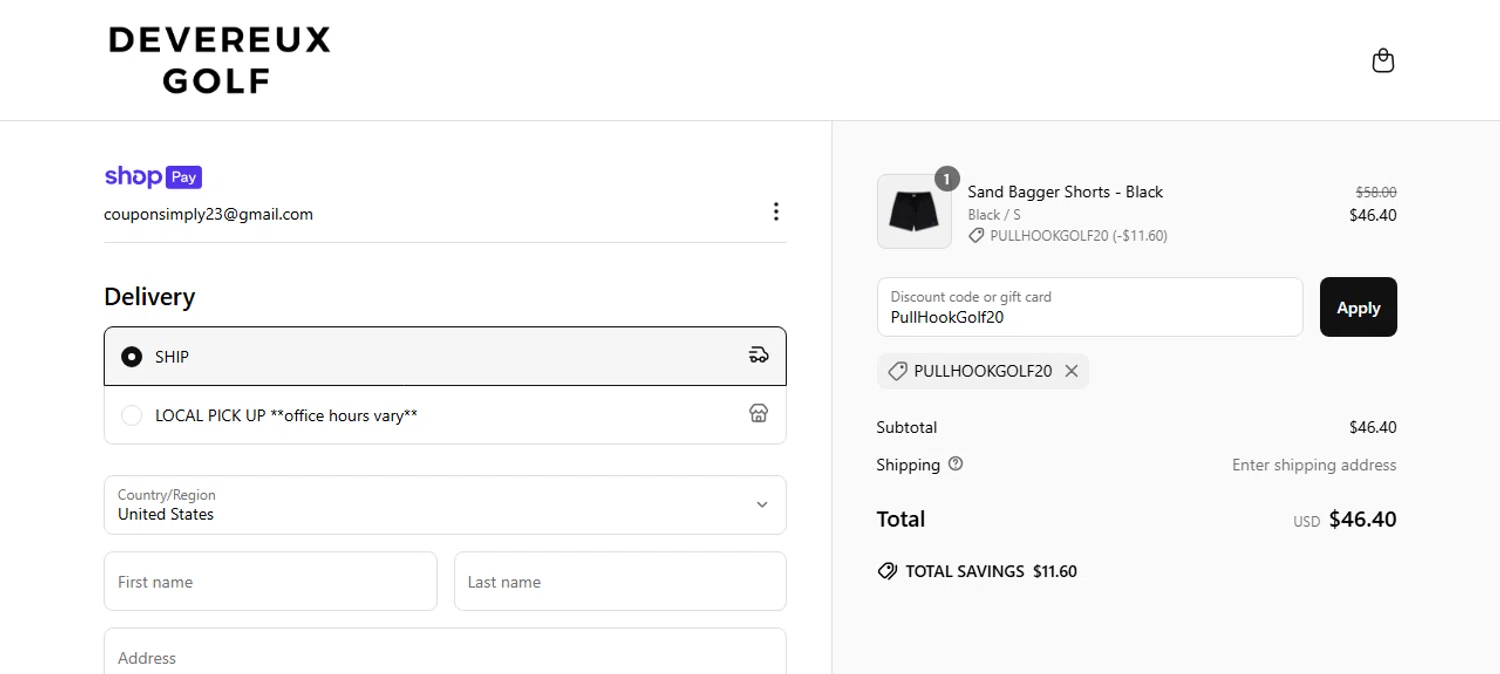The image size is (1500, 674).
Task: Click the discount tag icon under product name
Action: coord(976,236)
